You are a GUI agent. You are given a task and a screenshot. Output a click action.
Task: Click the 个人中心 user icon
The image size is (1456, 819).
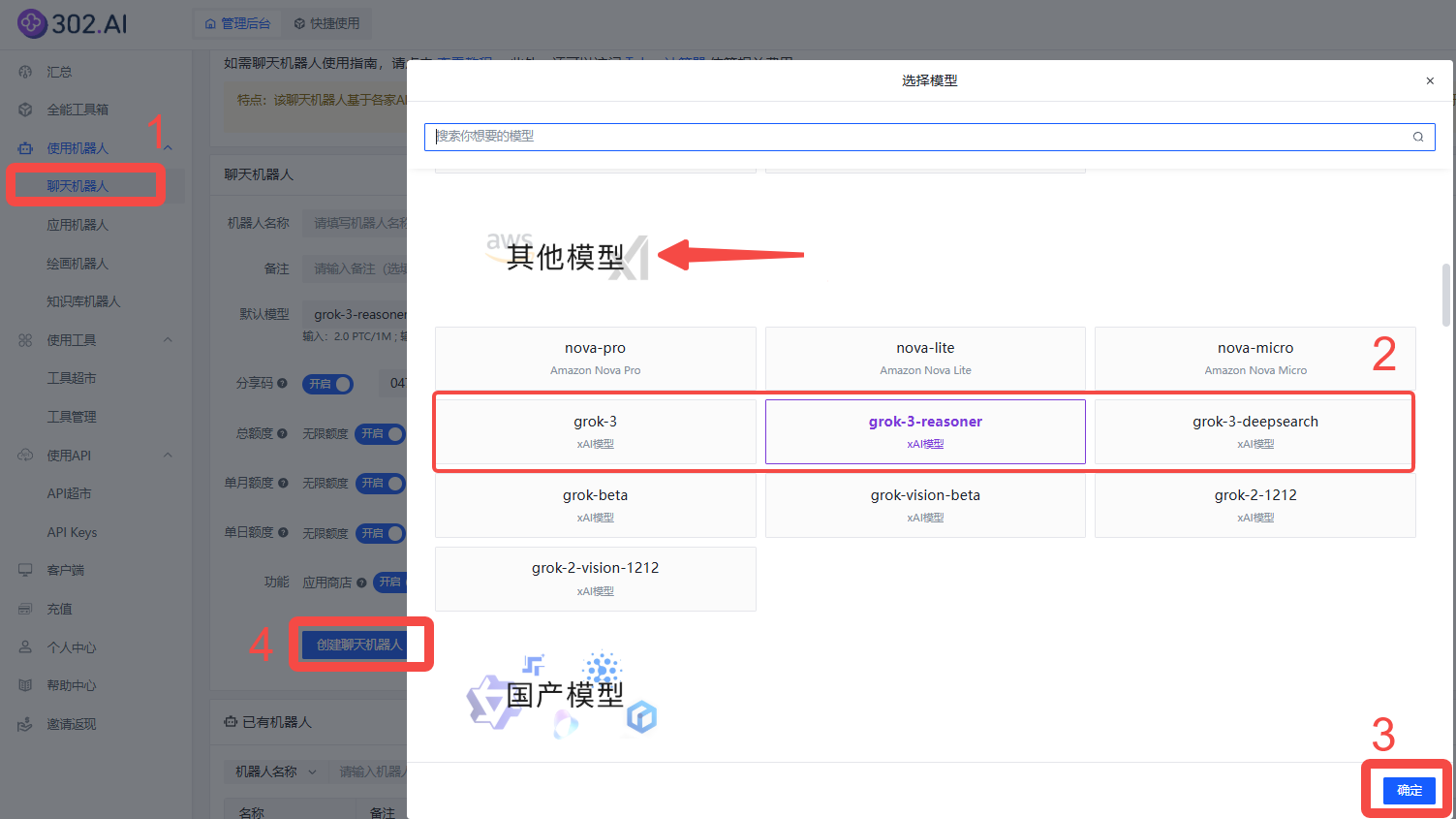(x=25, y=647)
